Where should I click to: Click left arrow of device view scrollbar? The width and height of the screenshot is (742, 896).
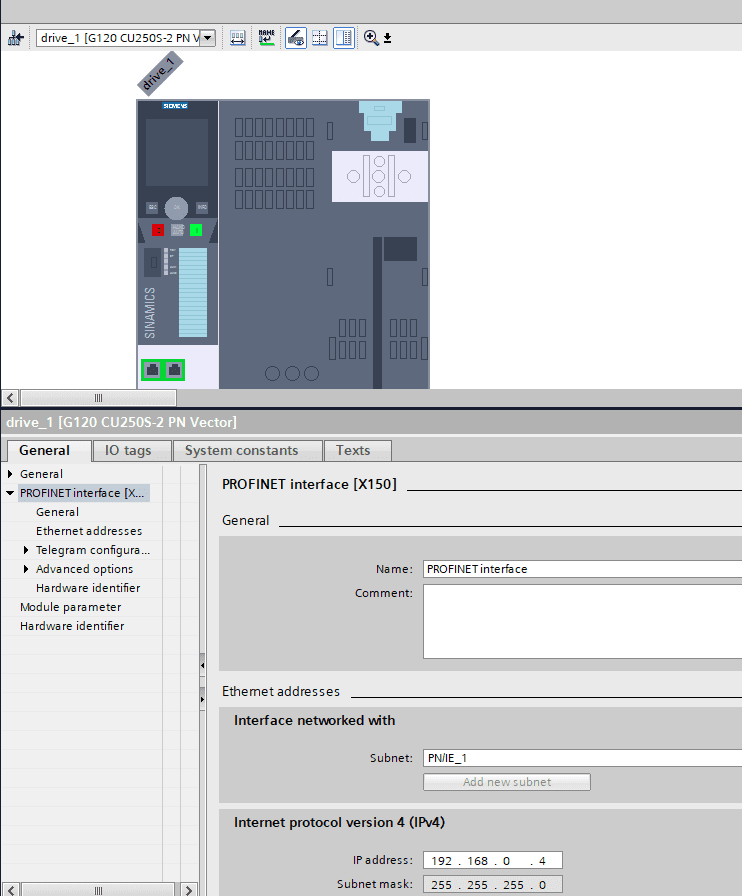pos(10,398)
